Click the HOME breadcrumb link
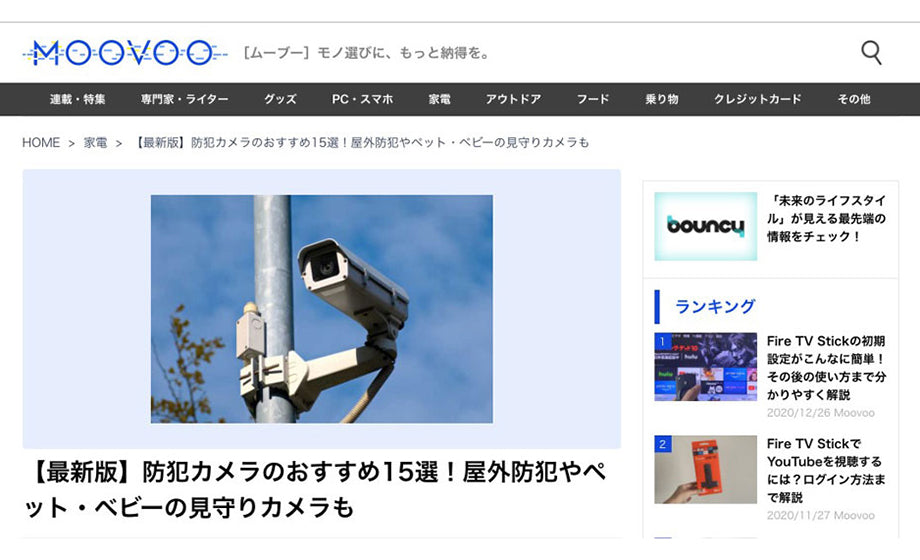 pyautogui.click(x=41, y=143)
